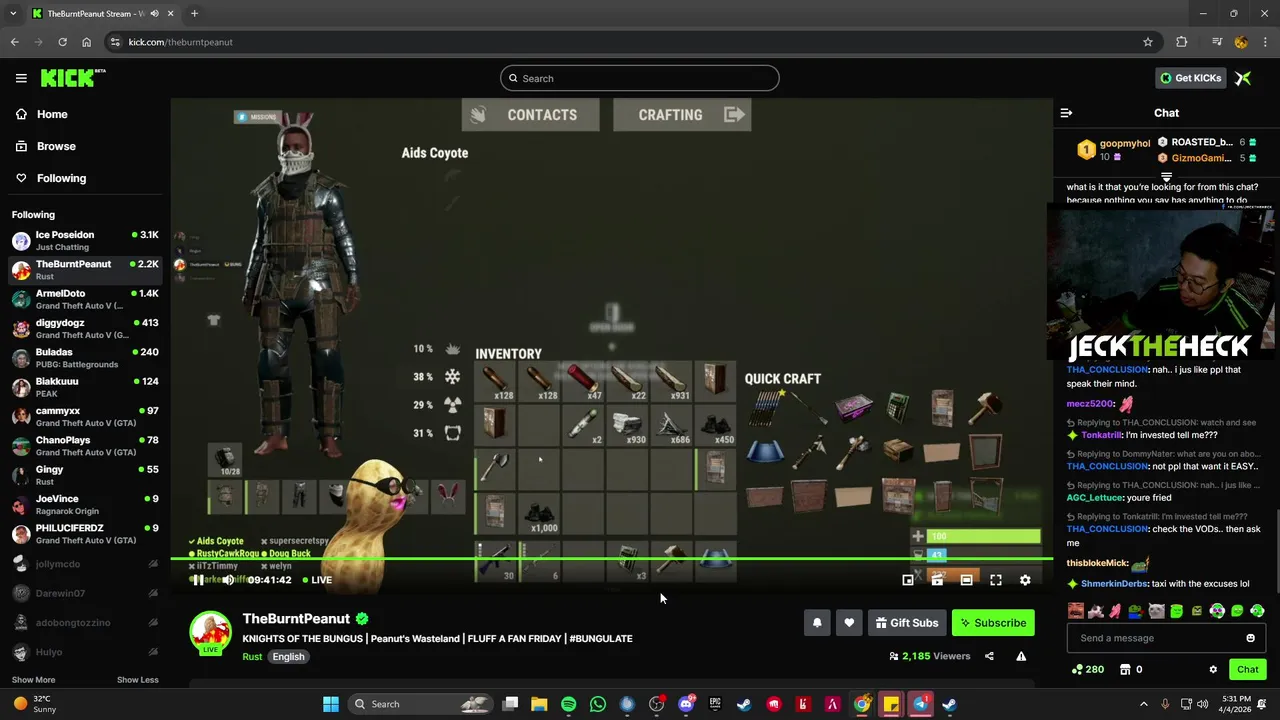Open the Kick profile avatar menu

pyautogui.click(x=1243, y=78)
